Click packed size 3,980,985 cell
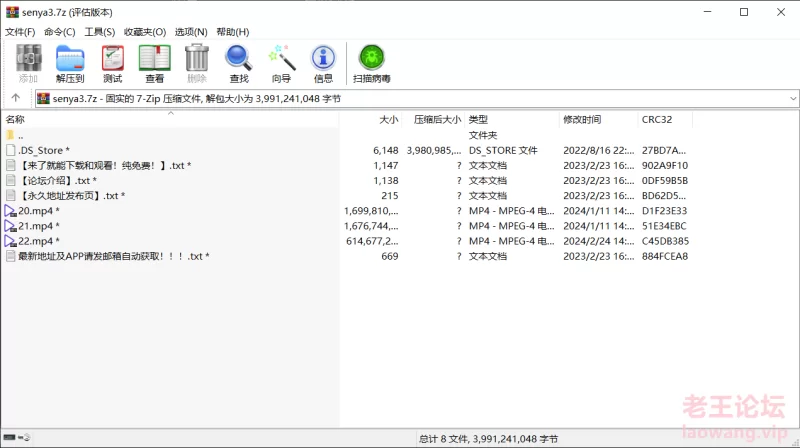The image size is (800, 448). (x=434, y=151)
